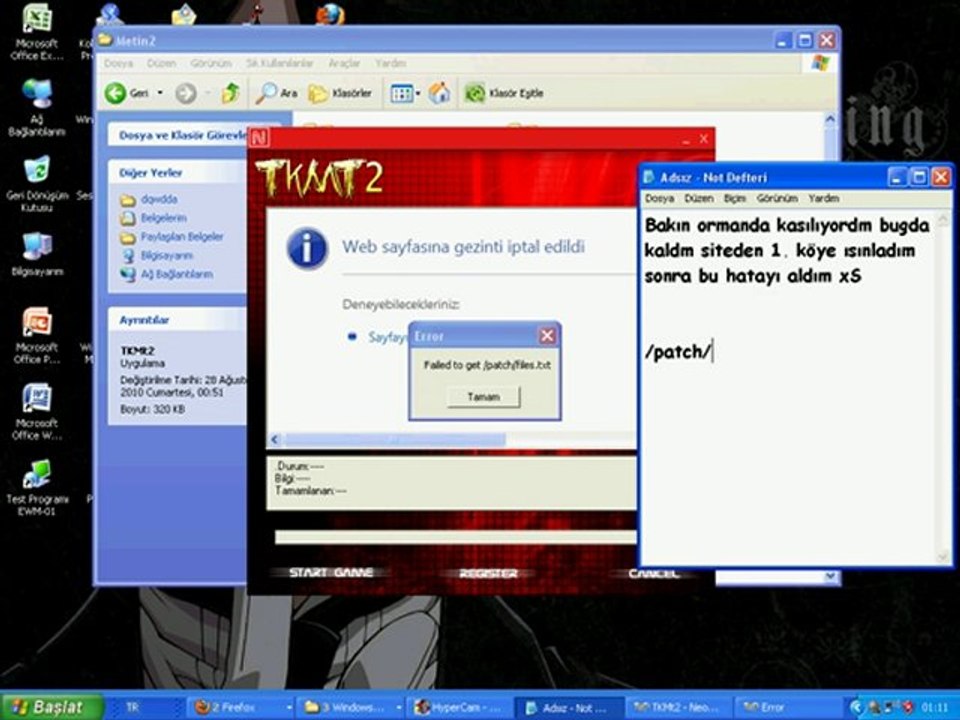Click the forward arrow icon in Explorer
Screen dimensions: 960x720
coord(186,93)
